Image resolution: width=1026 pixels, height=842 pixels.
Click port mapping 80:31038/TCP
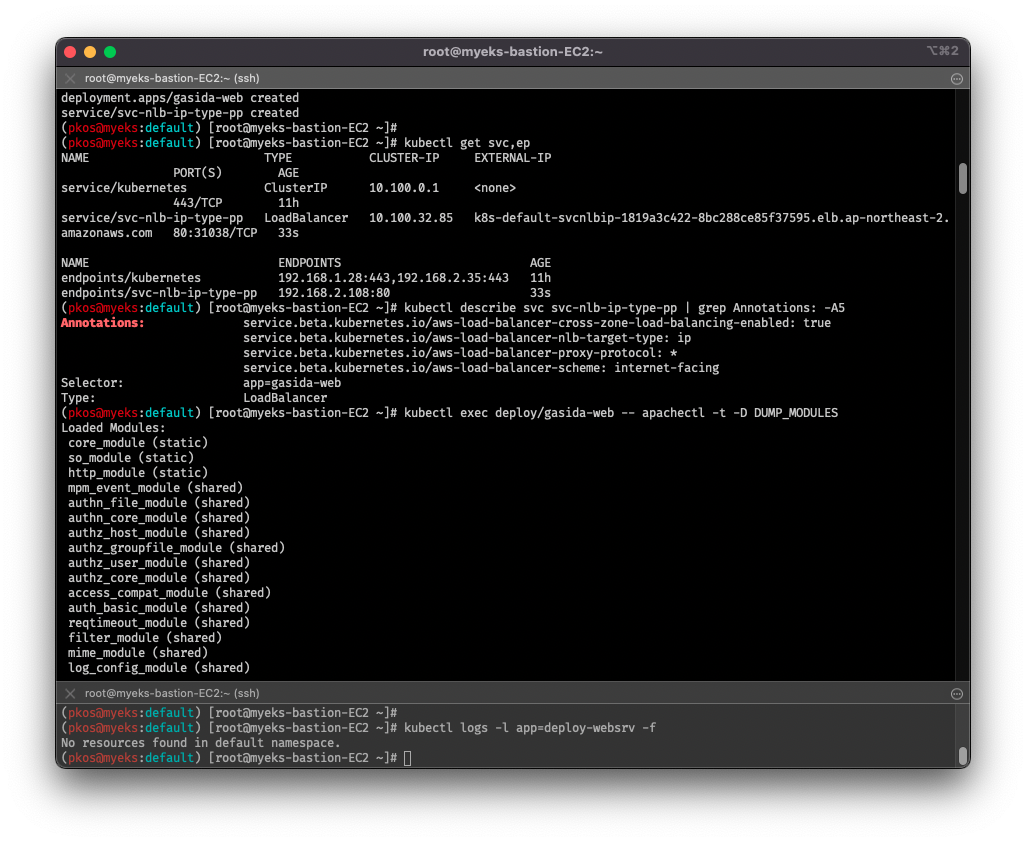coord(215,233)
